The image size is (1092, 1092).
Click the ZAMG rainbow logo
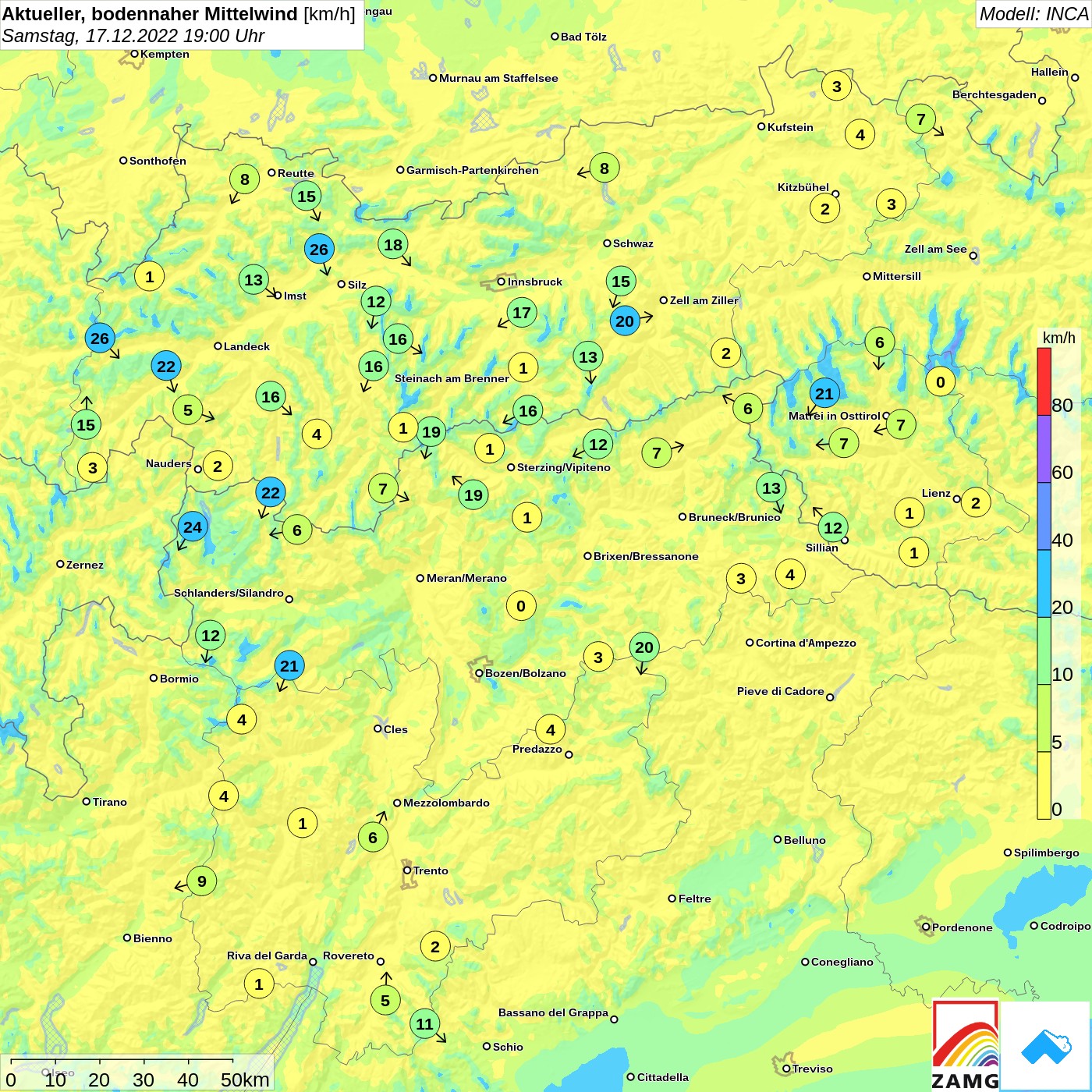(966, 1045)
